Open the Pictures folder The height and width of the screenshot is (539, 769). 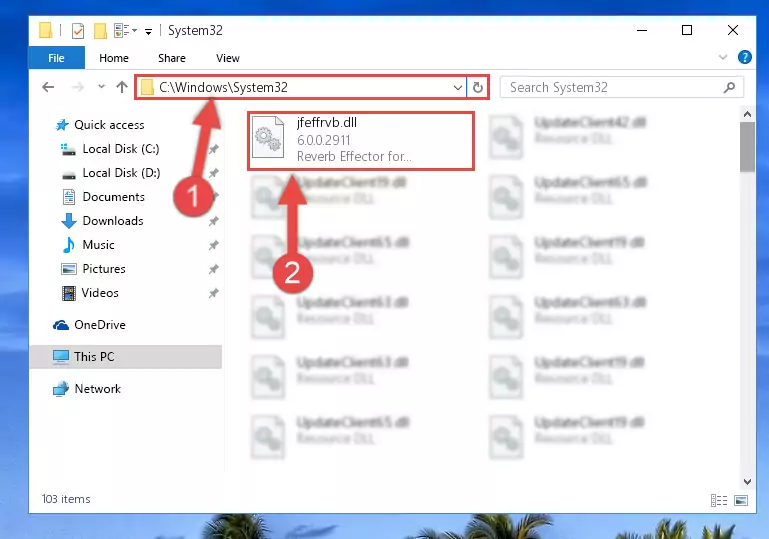click(93, 269)
